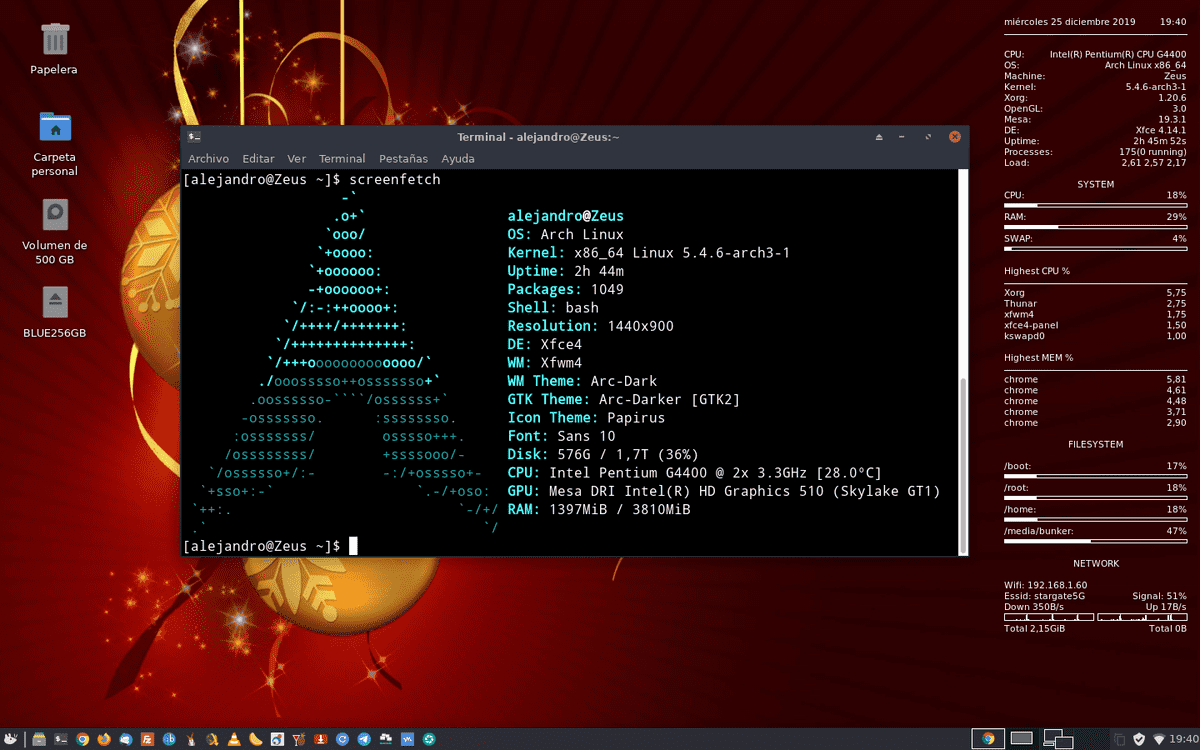Open the Editar menu in Terminal
1200x750 pixels.
258,159
